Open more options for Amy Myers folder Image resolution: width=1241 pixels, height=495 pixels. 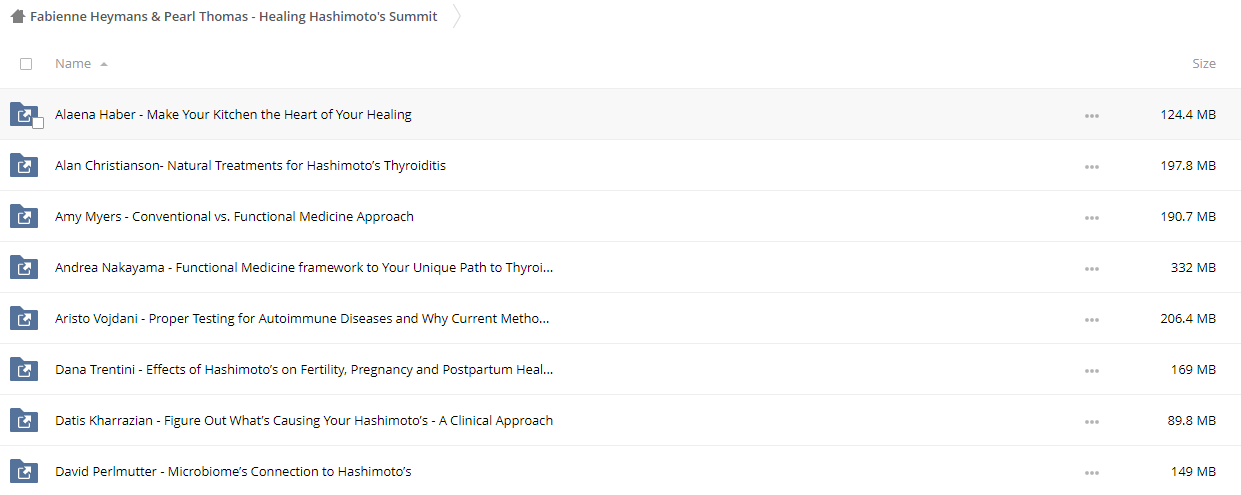pyautogui.click(x=1091, y=217)
